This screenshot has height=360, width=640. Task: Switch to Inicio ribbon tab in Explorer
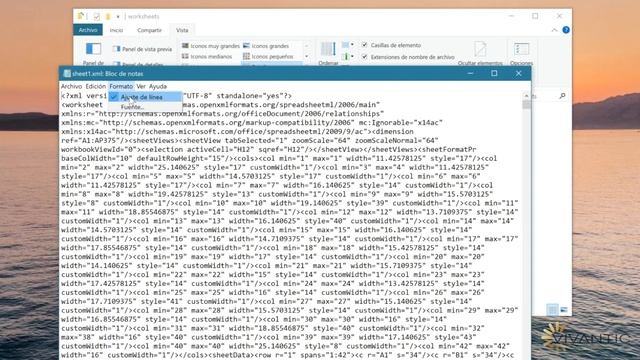116,30
